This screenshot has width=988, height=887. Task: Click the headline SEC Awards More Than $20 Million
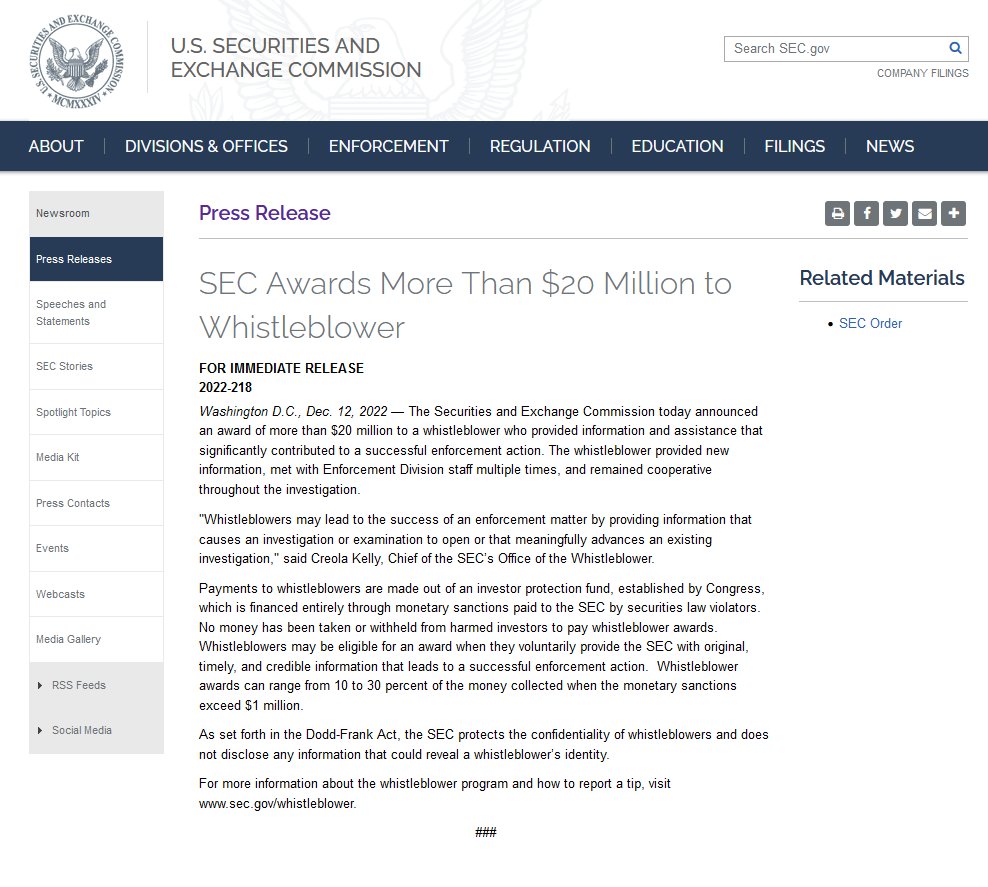point(465,305)
